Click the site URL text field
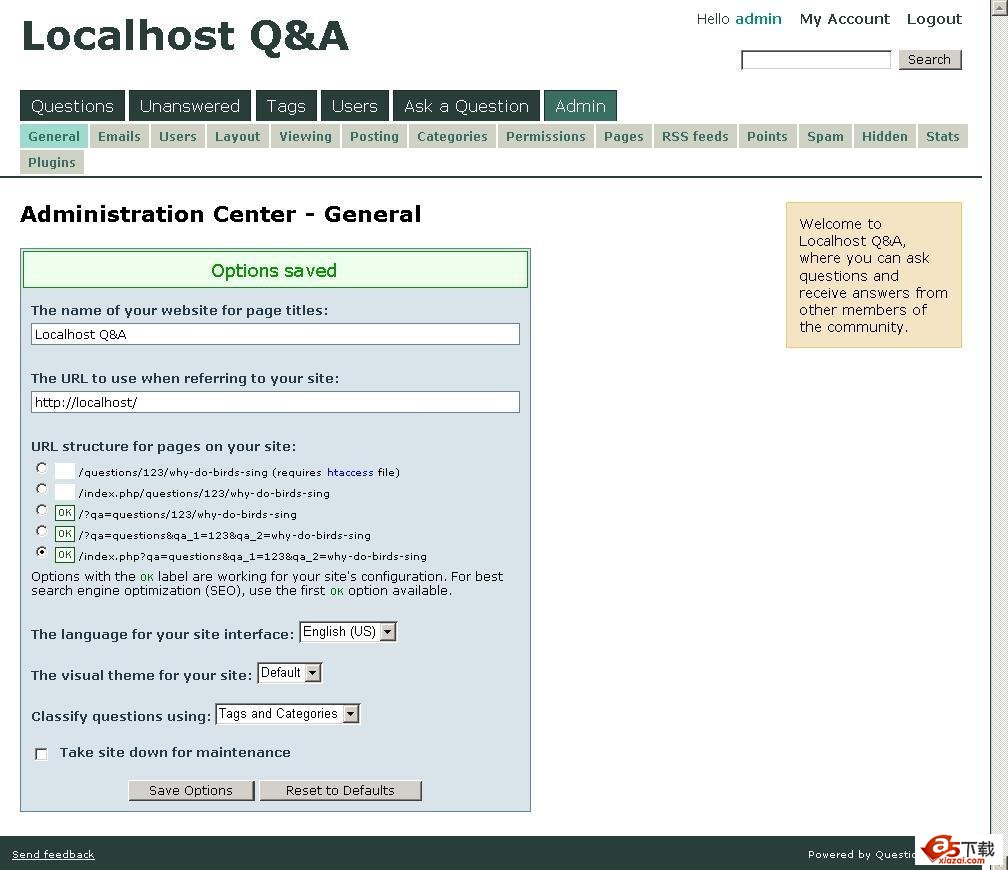The image size is (1008, 870). 275,403
